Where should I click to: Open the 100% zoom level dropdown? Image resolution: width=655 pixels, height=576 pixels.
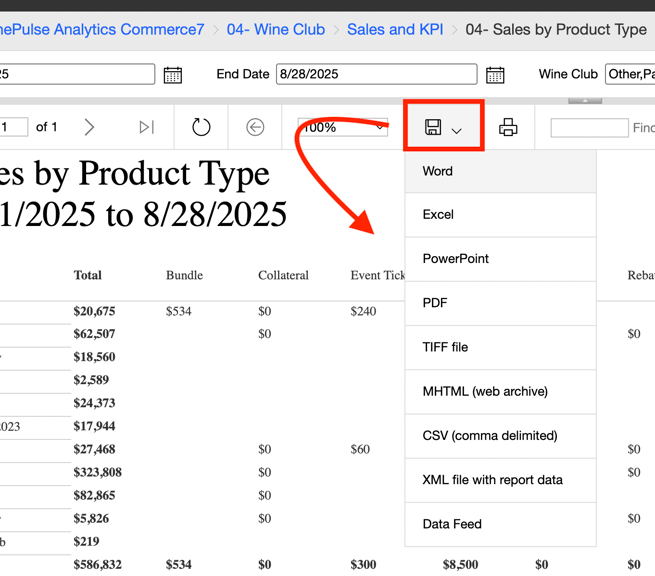click(x=343, y=127)
